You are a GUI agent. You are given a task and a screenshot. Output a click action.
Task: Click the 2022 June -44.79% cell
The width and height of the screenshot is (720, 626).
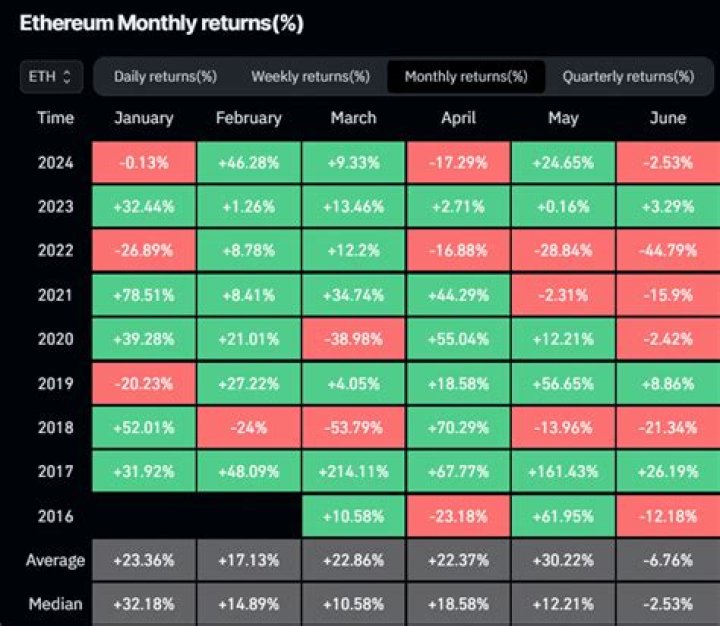coord(668,250)
